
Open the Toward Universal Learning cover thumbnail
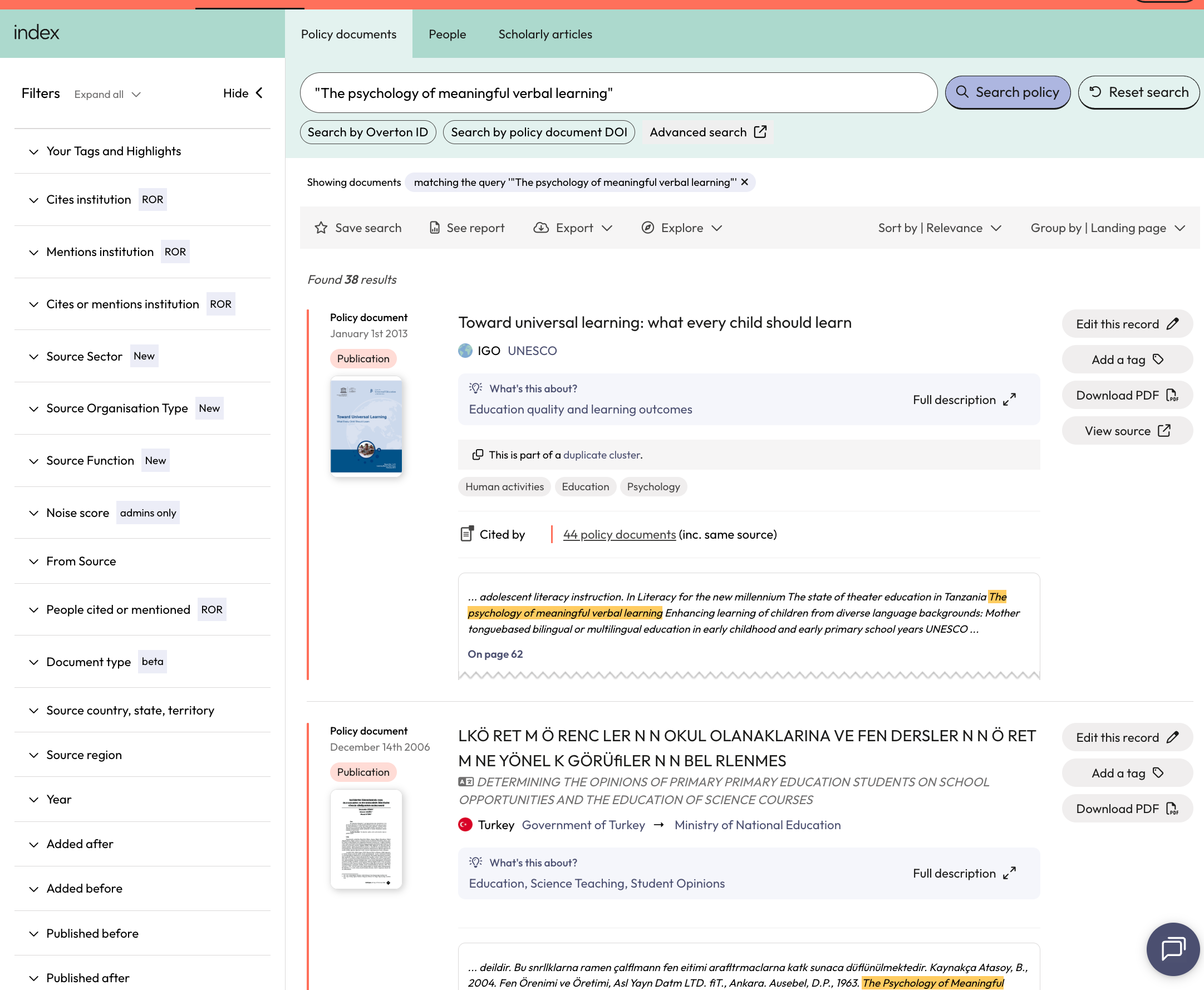pos(366,426)
